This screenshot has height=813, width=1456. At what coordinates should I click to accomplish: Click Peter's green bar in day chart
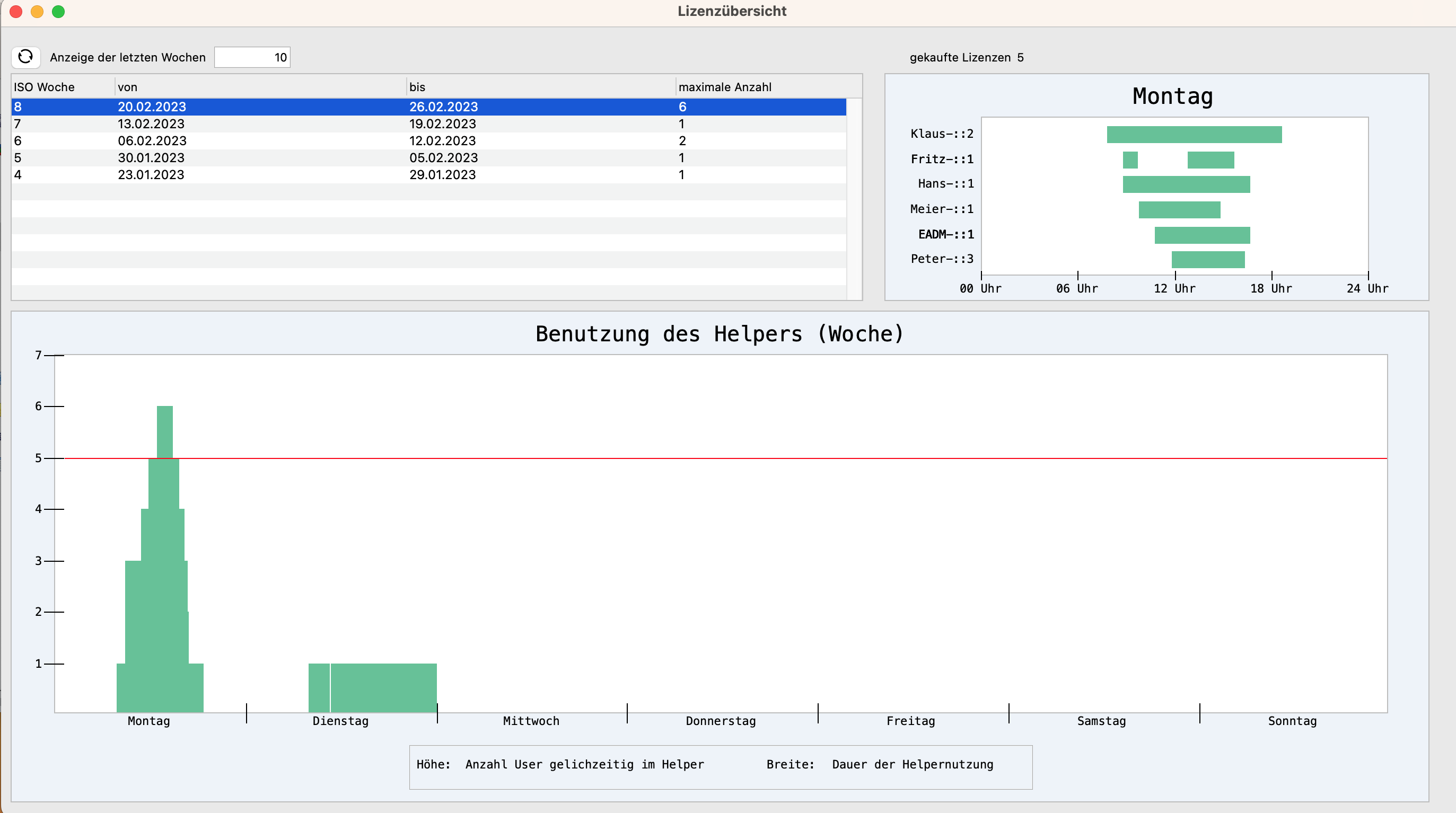(x=1208, y=259)
